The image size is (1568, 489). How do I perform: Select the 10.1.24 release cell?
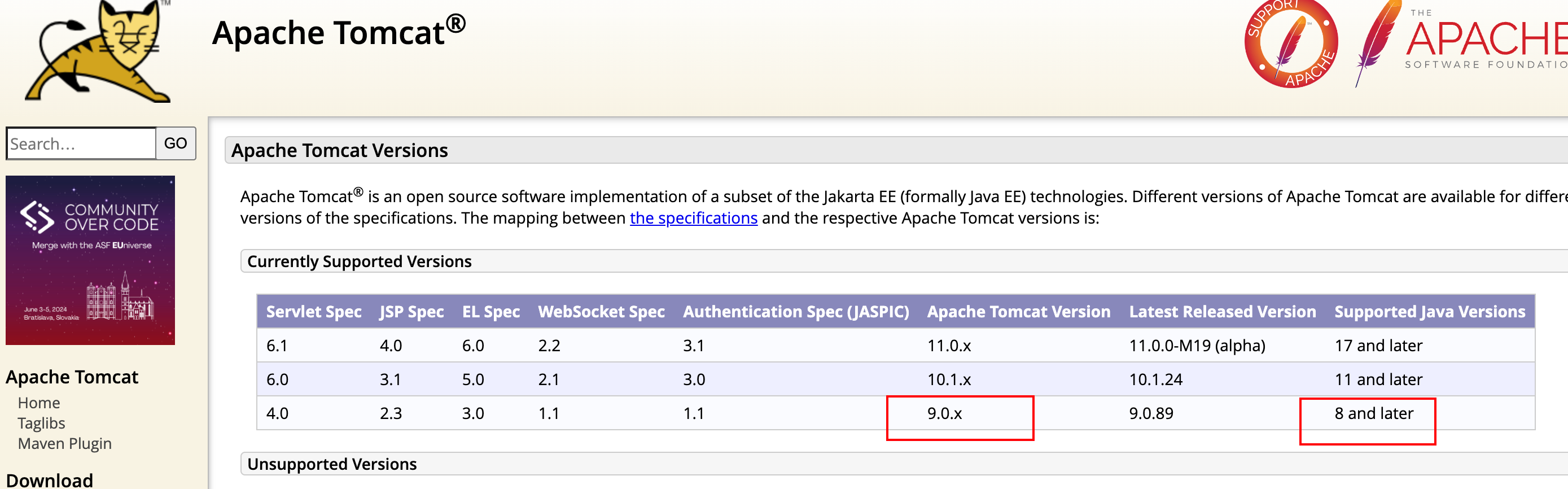coord(1155,380)
